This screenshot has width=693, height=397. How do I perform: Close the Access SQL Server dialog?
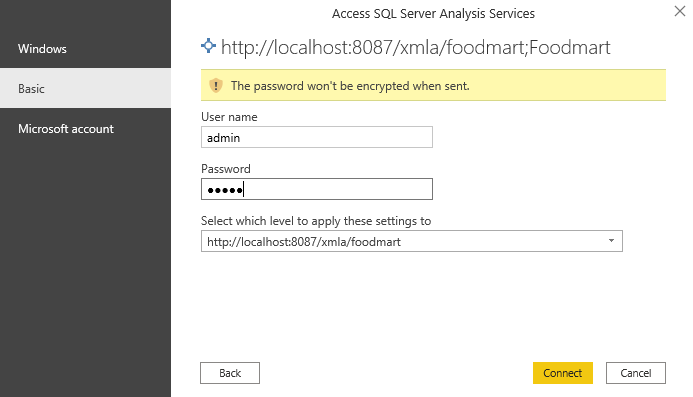click(680, 11)
